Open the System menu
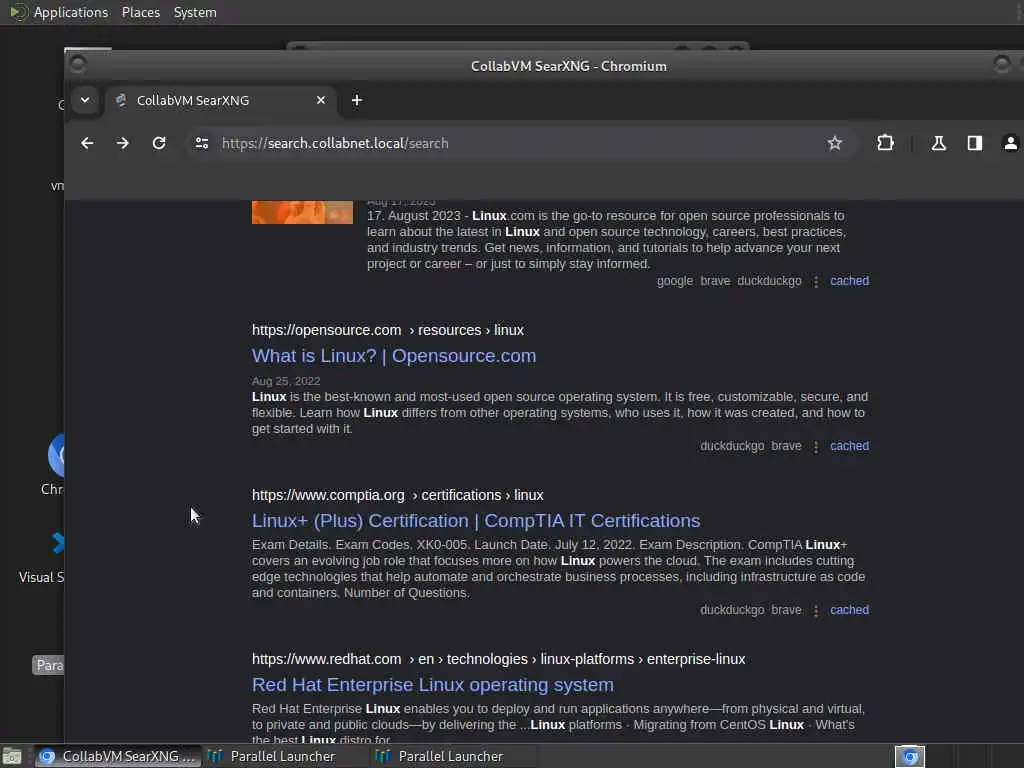This screenshot has height=768, width=1024. pos(195,12)
